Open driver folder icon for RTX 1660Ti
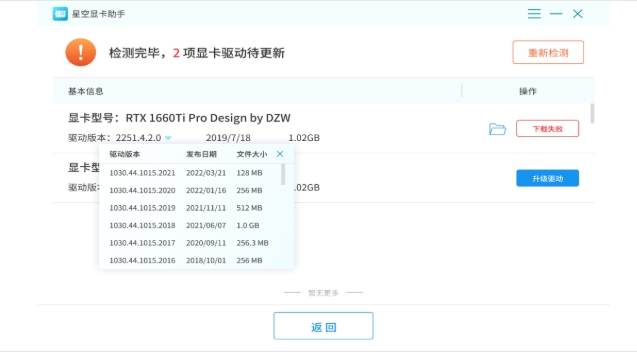This screenshot has width=637, height=360. click(x=497, y=129)
